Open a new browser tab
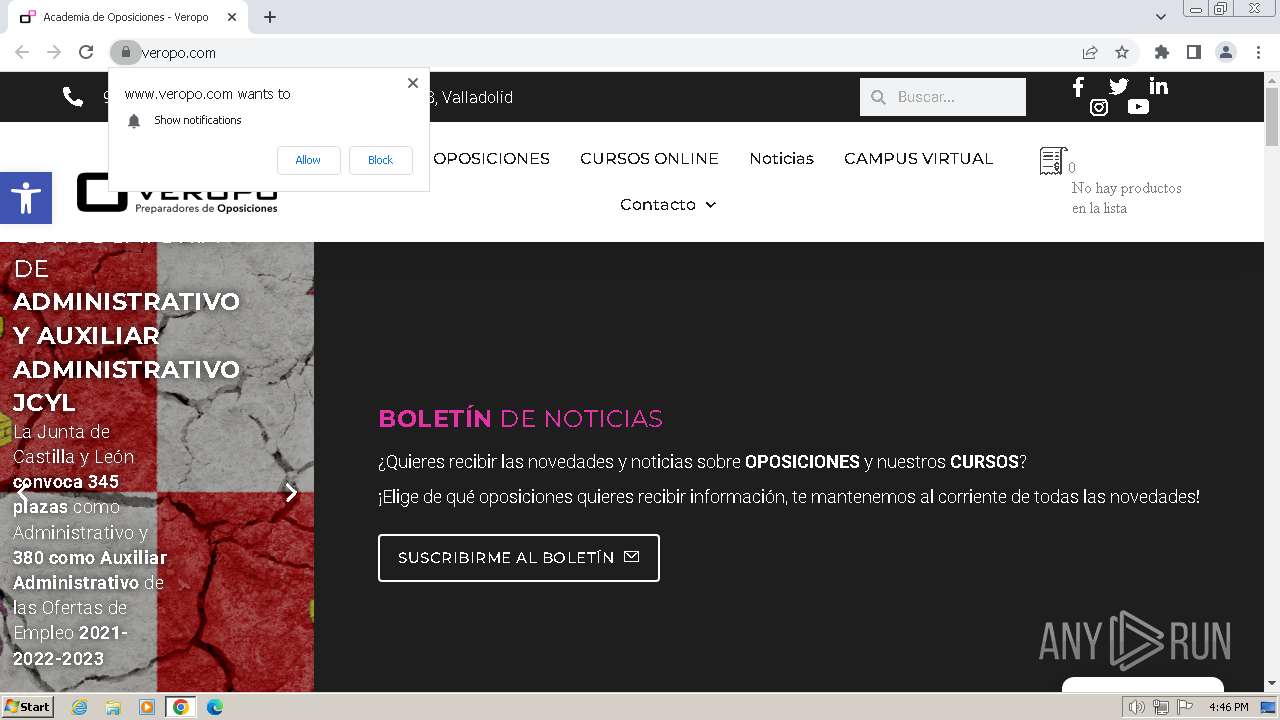 tap(270, 17)
